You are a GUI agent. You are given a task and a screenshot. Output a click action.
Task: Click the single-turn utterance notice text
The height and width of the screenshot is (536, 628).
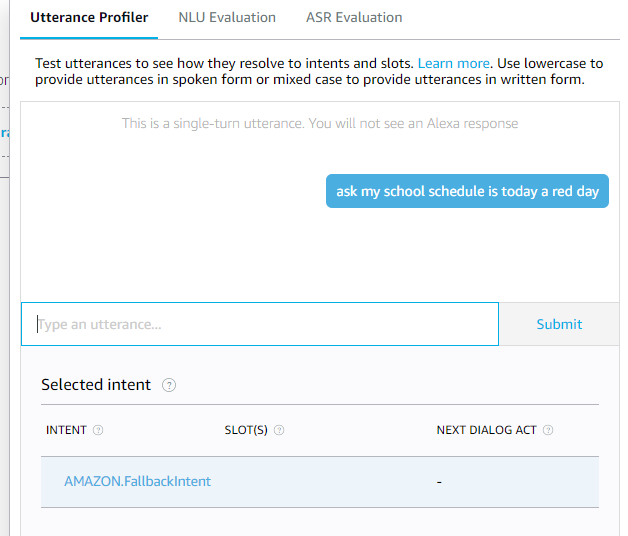coord(320,124)
